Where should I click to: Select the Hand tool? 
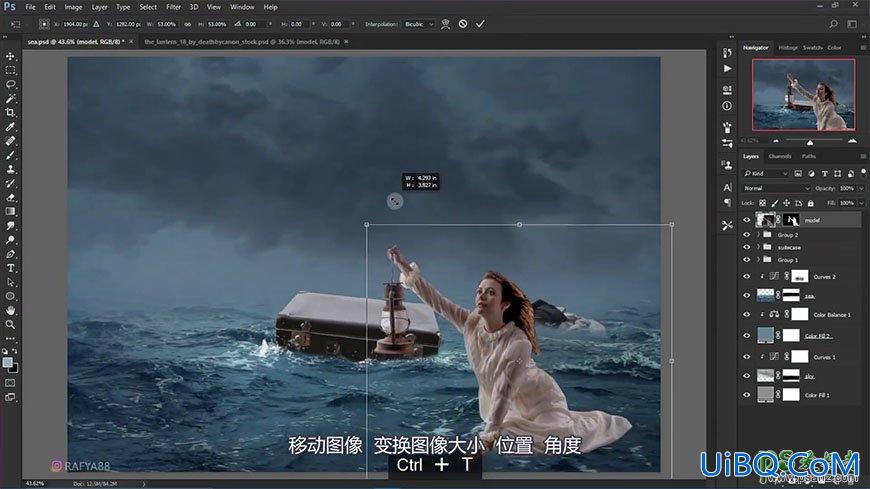click(10, 310)
